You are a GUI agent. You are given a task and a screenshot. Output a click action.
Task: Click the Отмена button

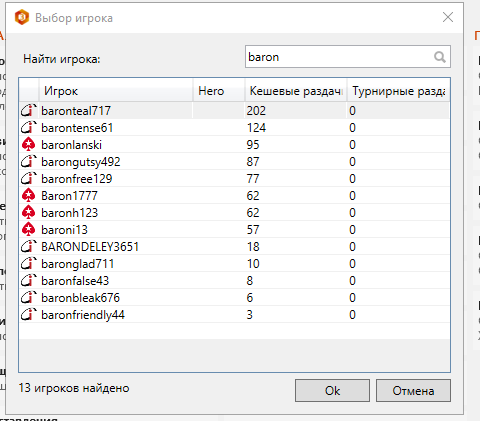[413, 390]
